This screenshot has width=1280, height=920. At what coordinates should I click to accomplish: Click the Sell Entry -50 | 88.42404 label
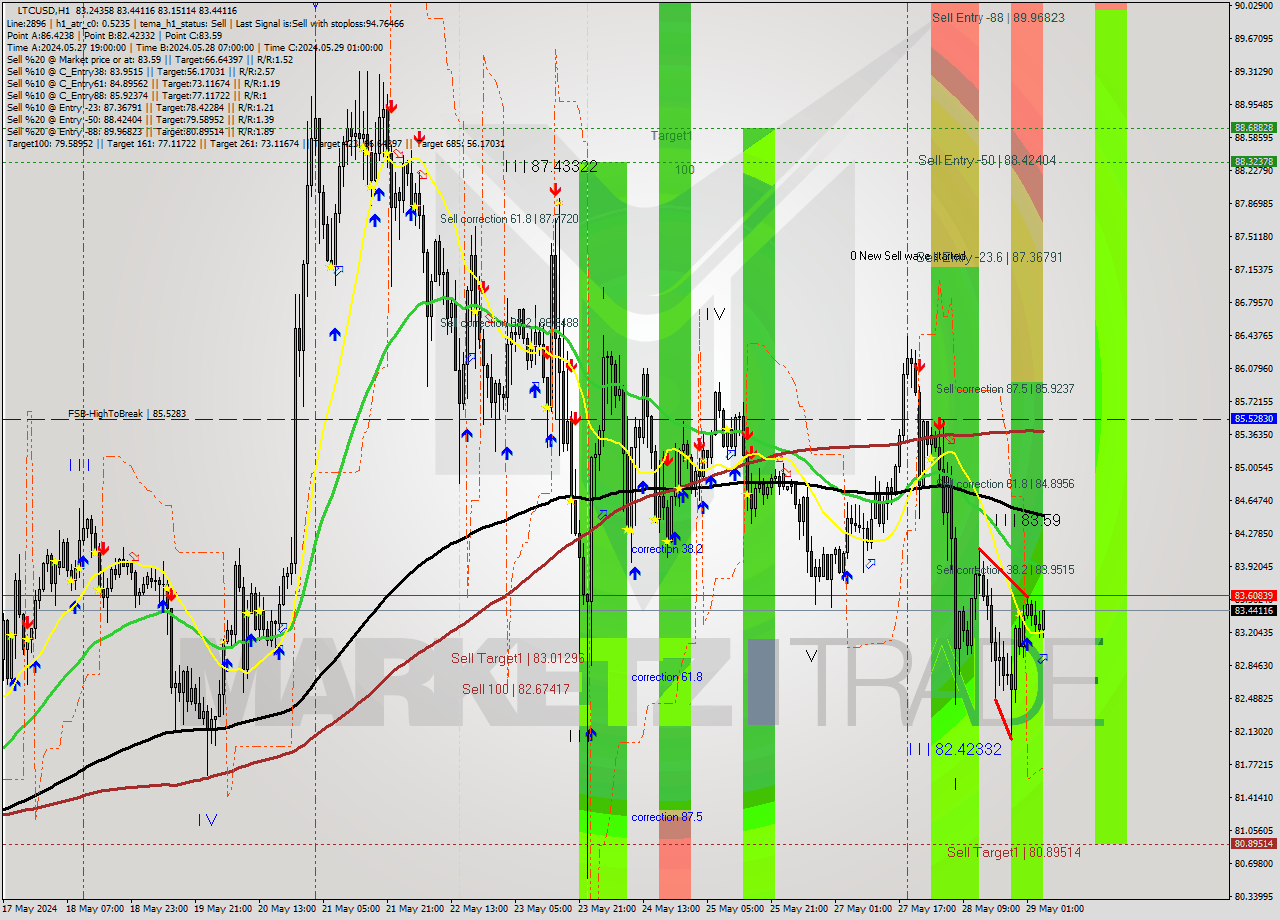tap(987, 160)
